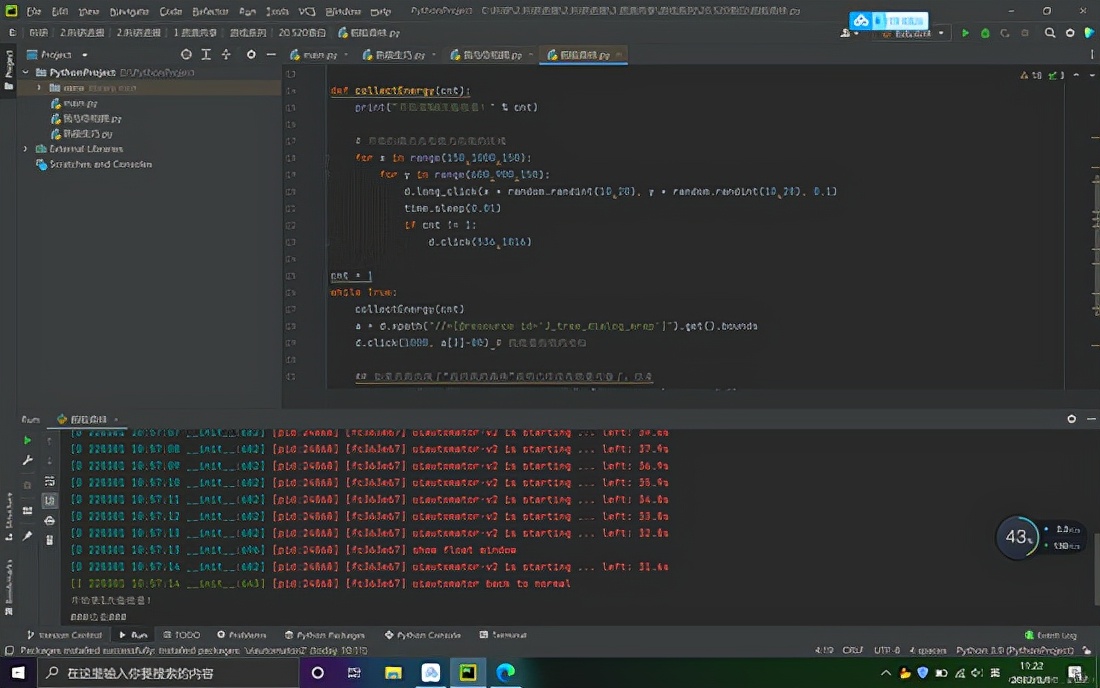
Task: Open the TODO tool window
Action: 183,634
